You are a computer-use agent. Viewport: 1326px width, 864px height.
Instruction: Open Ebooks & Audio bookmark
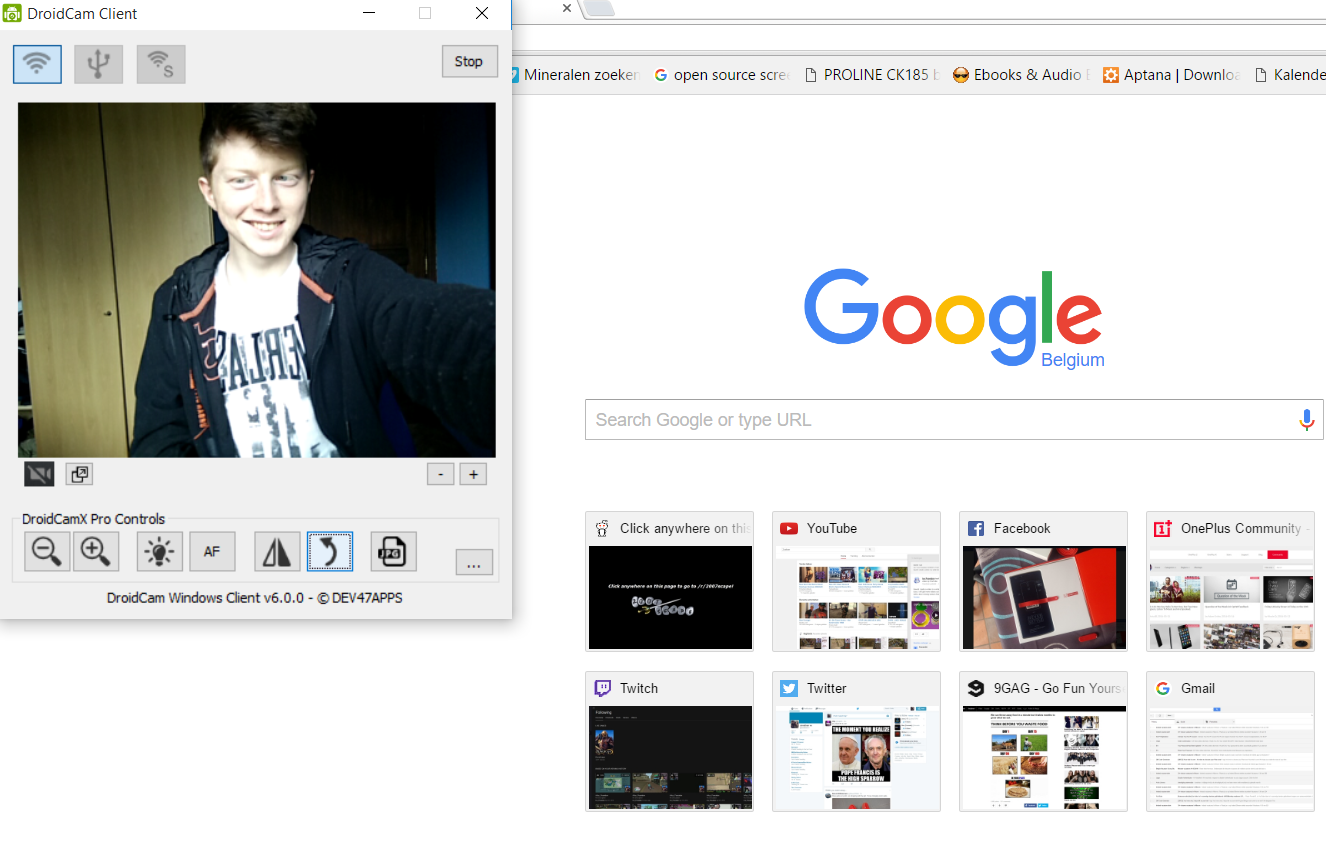pyautogui.click(x=1021, y=75)
